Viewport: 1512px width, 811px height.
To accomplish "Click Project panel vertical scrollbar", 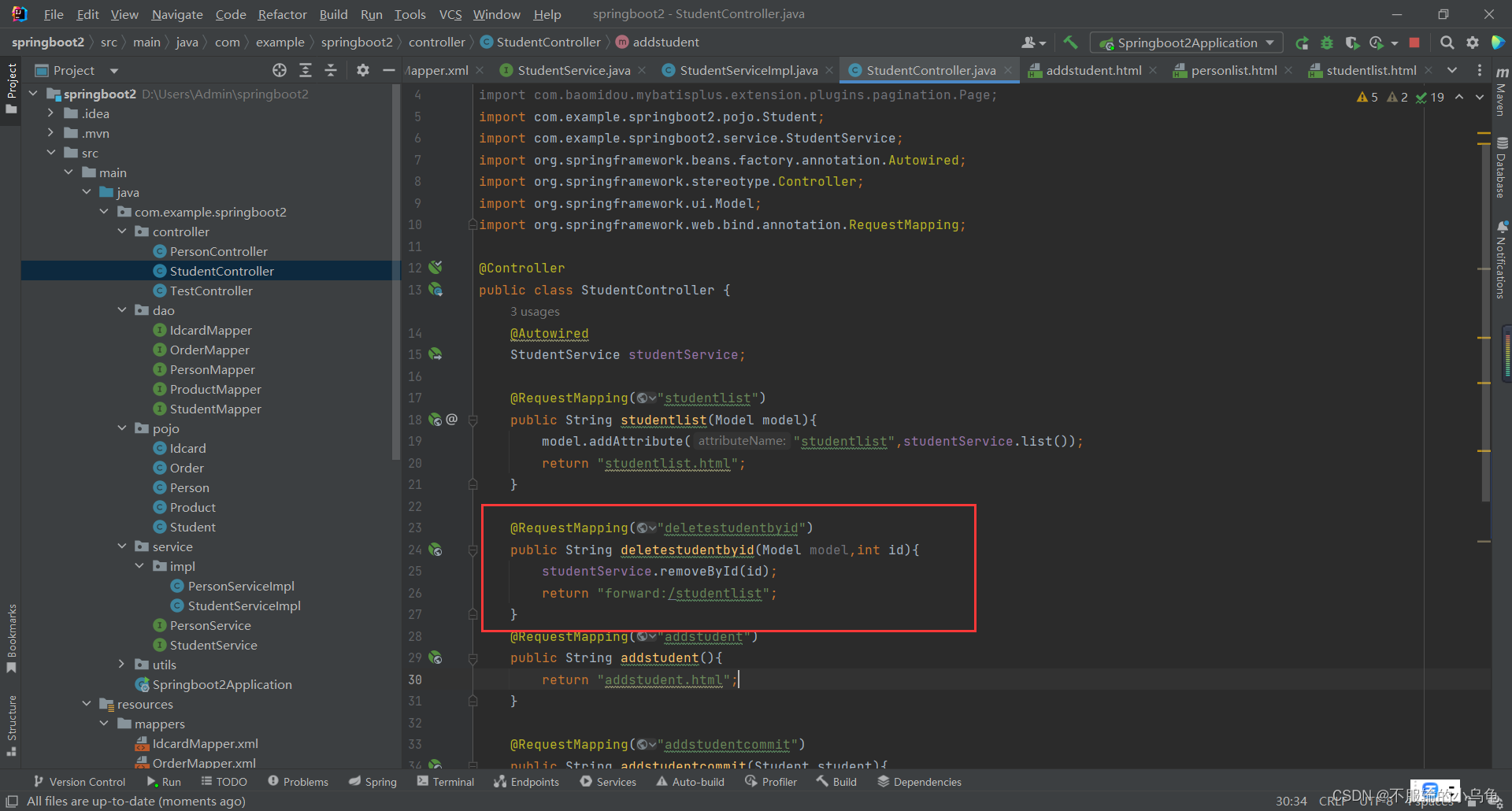I will click(x=396, y=272).
